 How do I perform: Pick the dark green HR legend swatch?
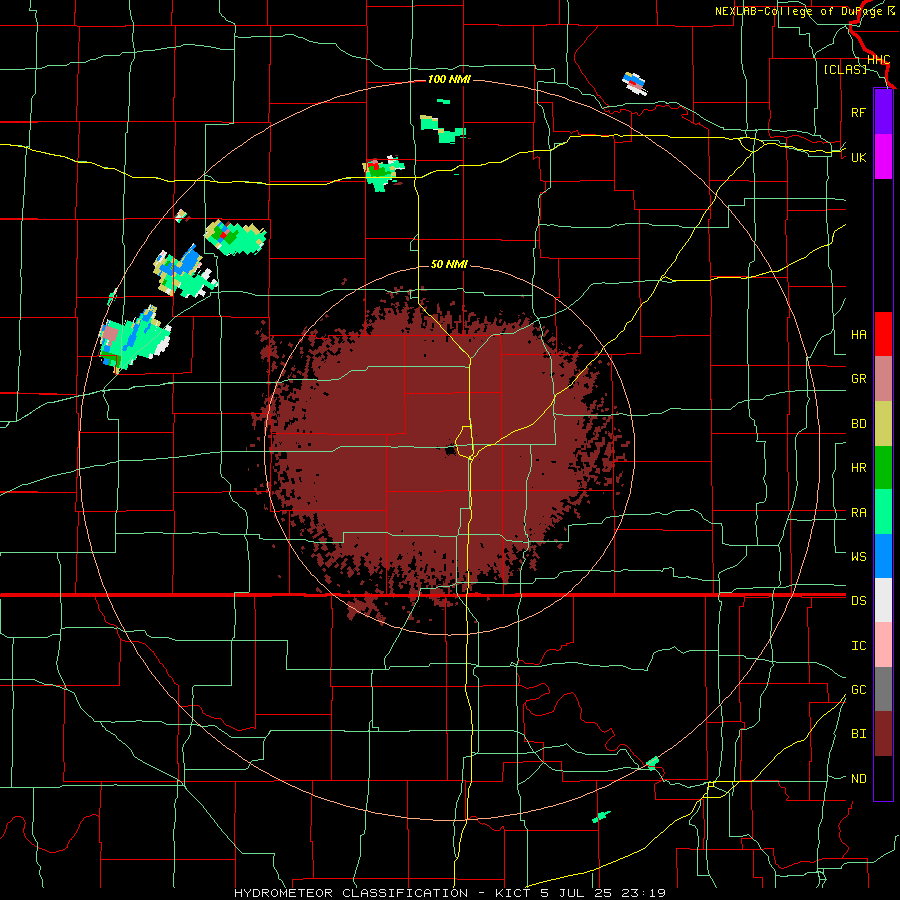(x=883, y=468)
